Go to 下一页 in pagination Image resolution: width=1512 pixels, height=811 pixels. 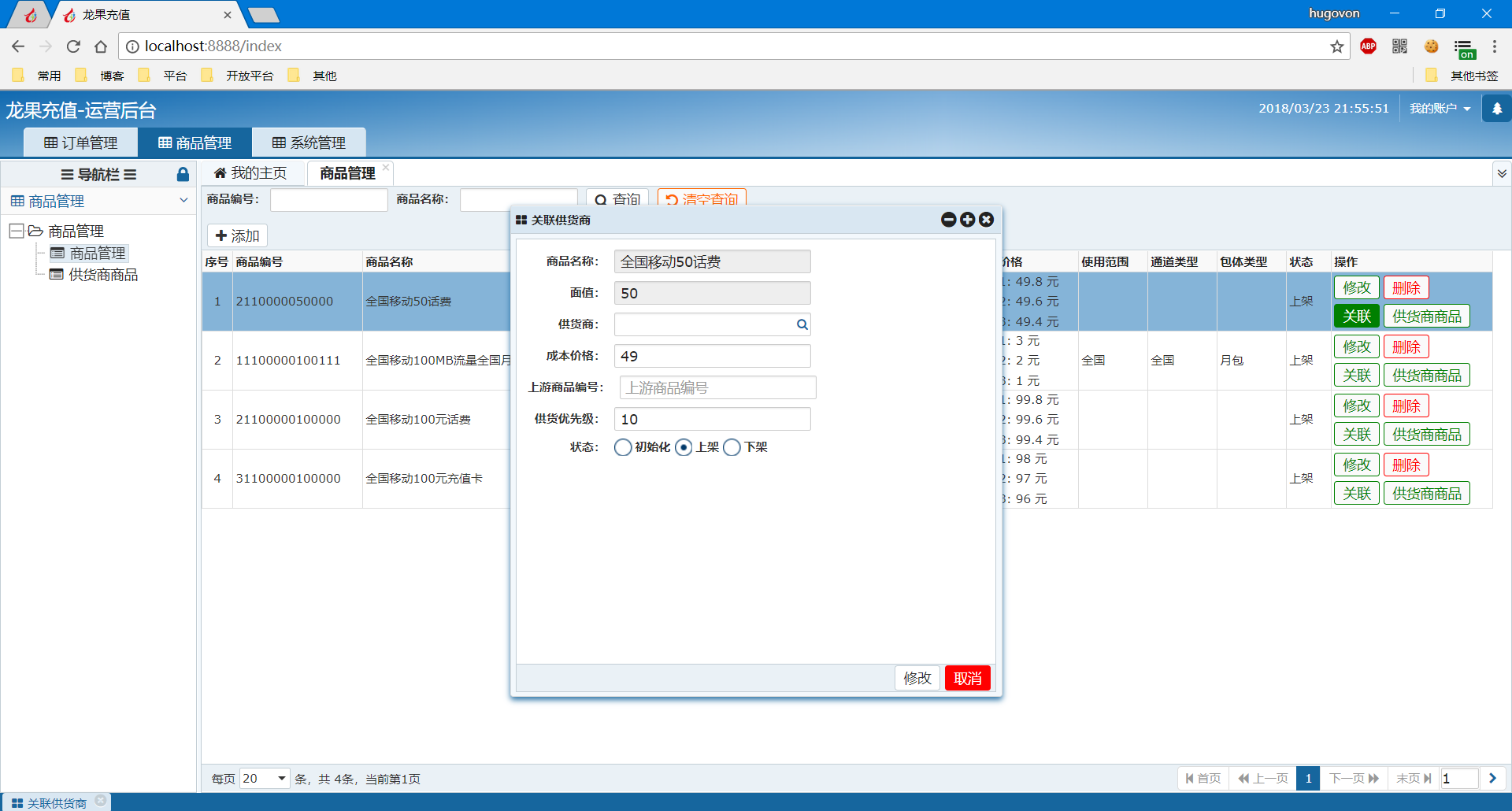coord(1354,778)
